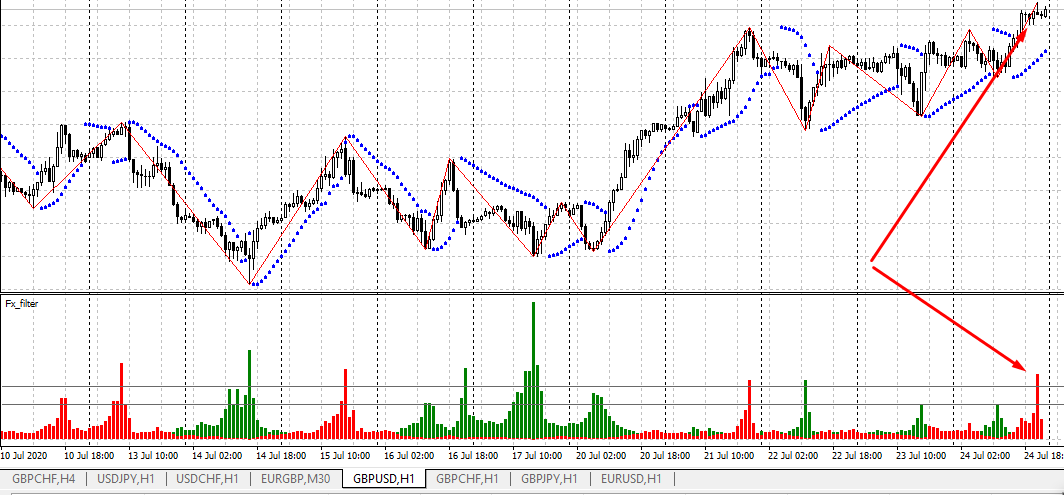Image resolution: width=1064 pixels, height=495 pixels.
Task: Open the USDJPY,H1 chart tab
Action: (x=126, y=479)
